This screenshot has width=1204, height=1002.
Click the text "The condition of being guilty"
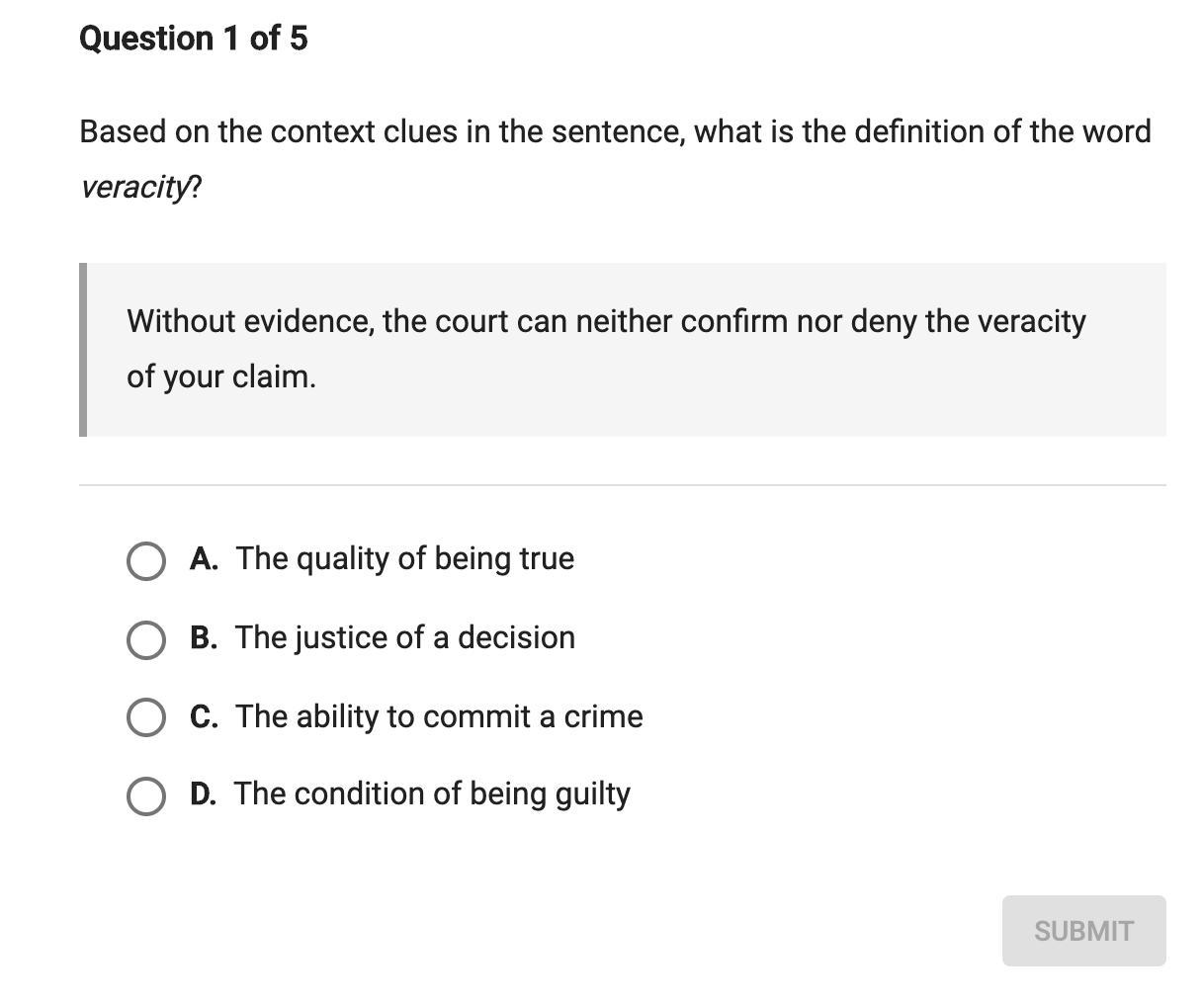(432, 793)
